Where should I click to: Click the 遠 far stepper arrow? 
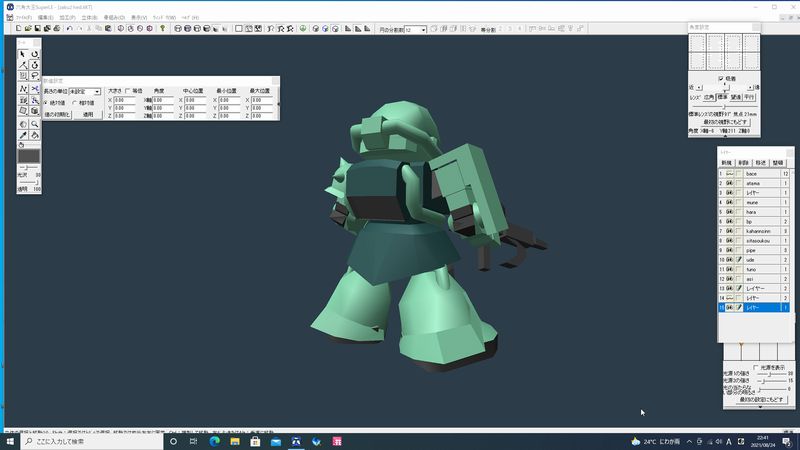[750, 88]
